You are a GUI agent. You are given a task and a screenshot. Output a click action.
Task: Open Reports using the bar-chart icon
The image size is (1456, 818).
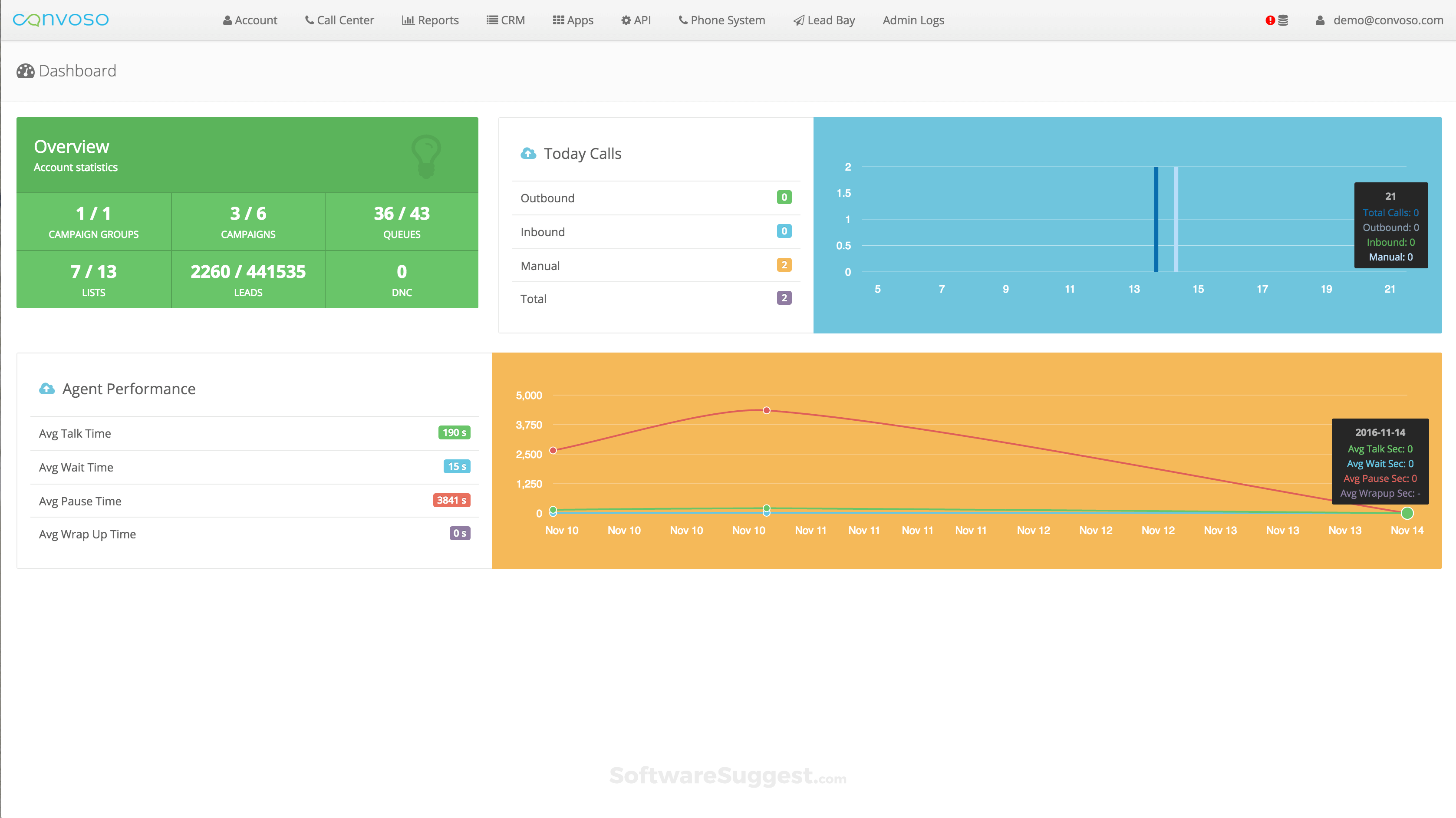(408, 20)
